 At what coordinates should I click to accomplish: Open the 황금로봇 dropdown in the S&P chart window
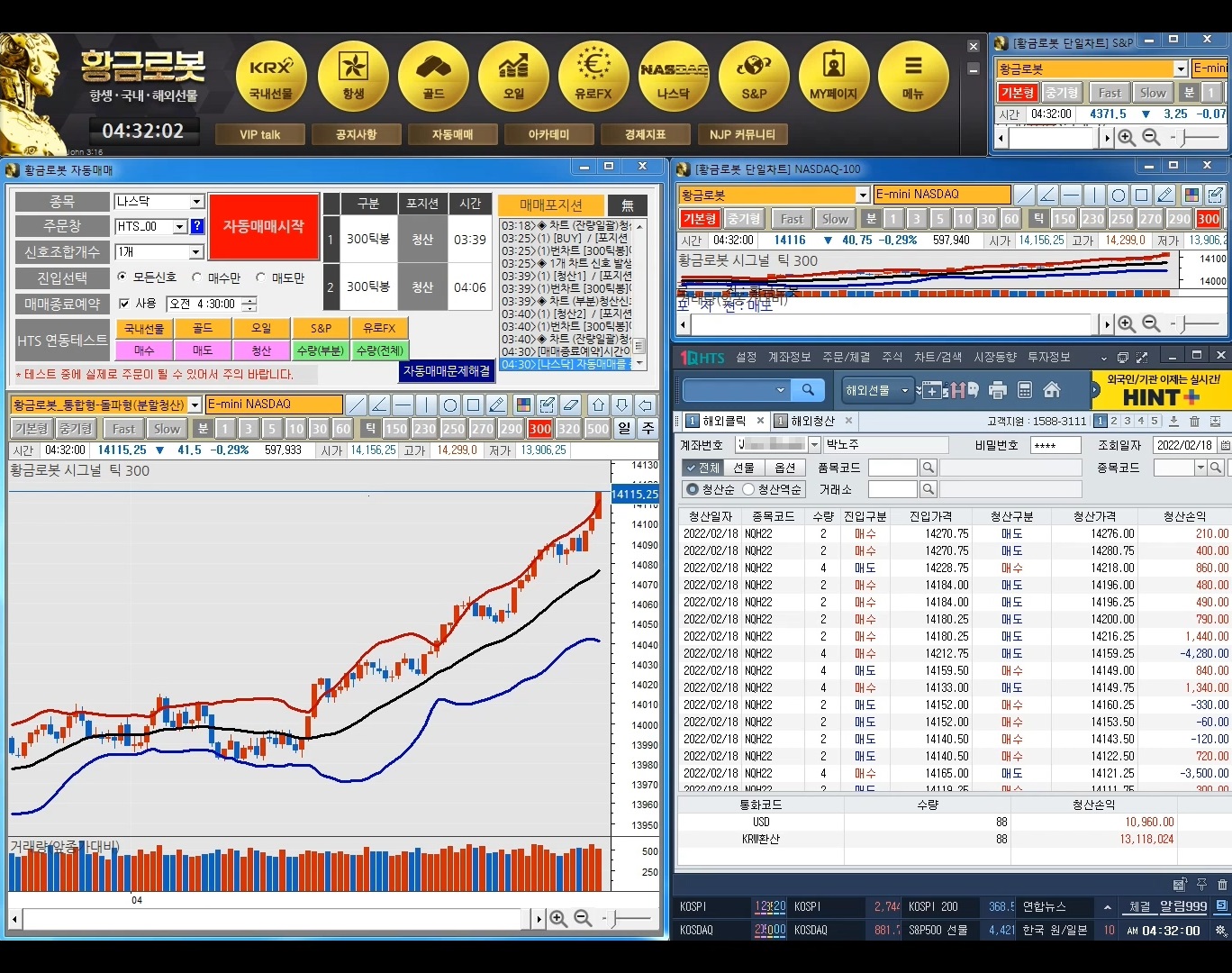coord(1181,68)
